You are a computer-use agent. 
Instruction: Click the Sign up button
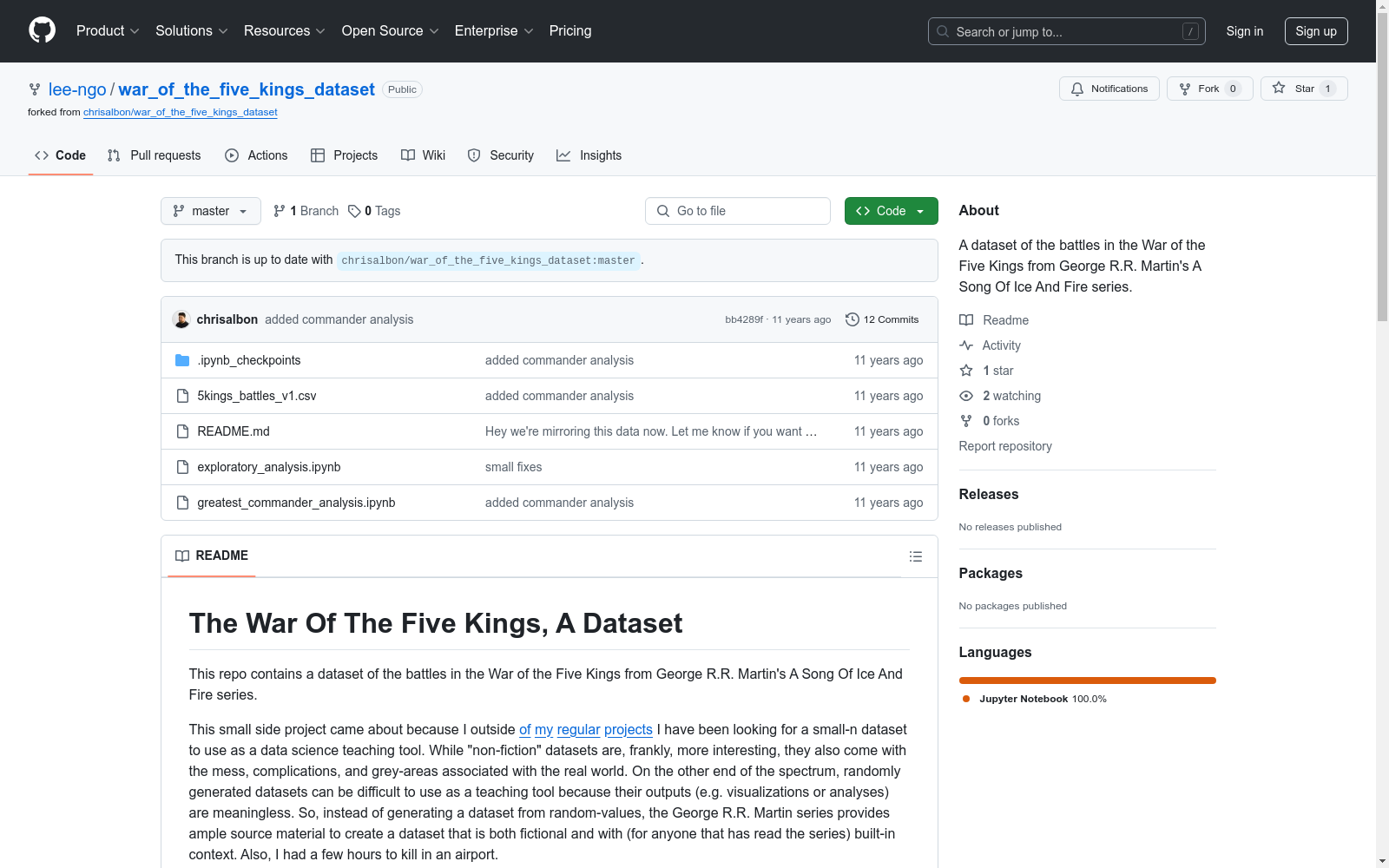click(1316, 31)
